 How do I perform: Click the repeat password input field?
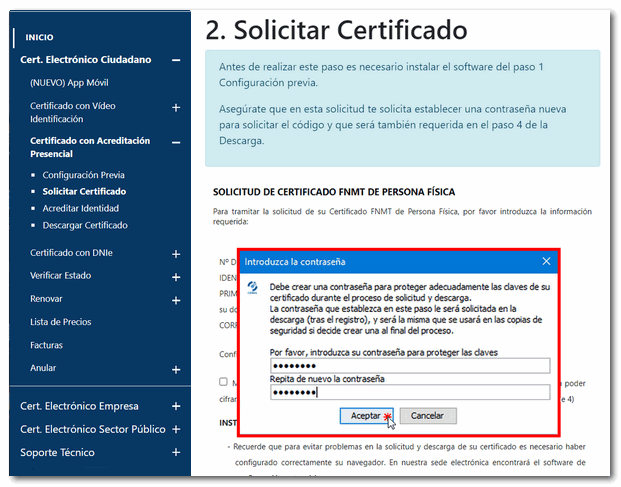click(409, 392)
